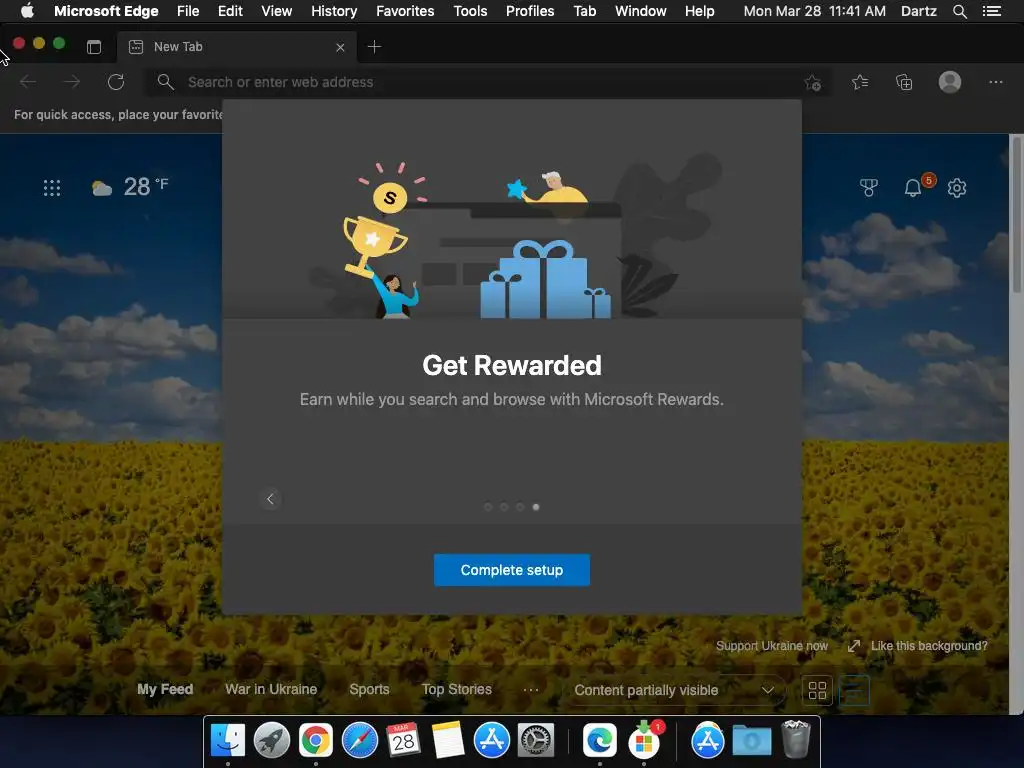The image size is (1024, 768).
Task: Click Like this background? link
Action: 929,646
